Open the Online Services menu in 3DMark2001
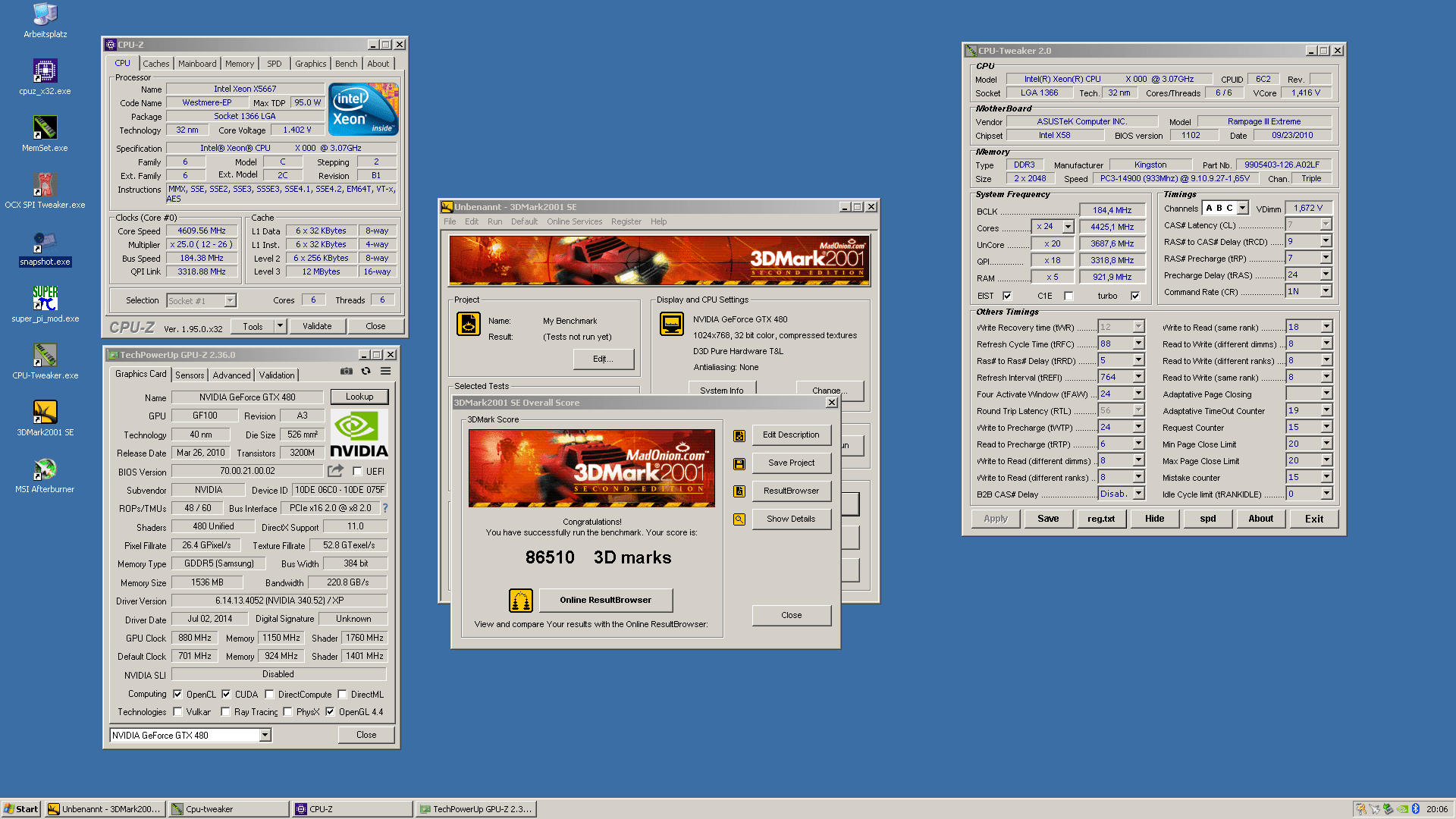 coord(574,221)
